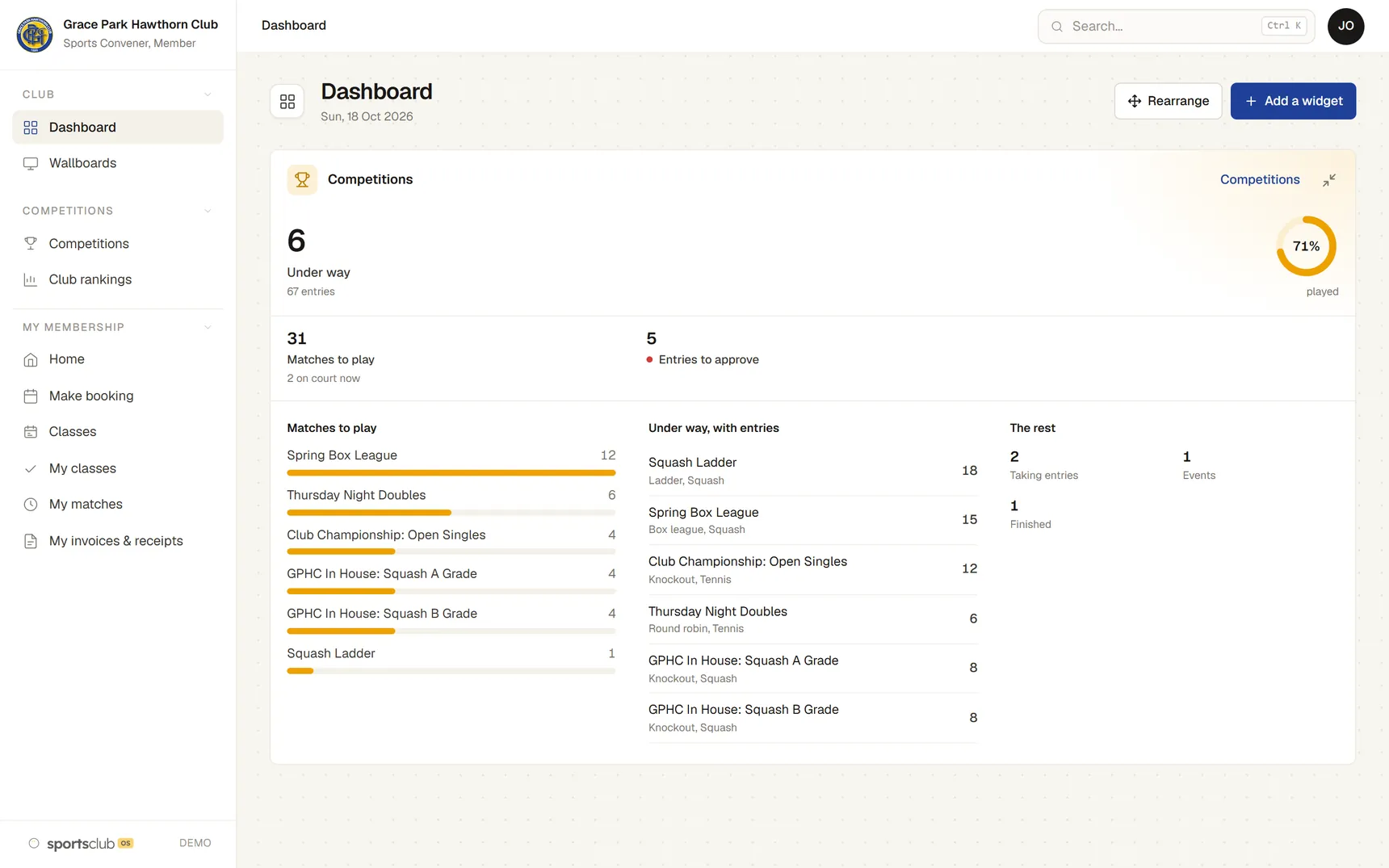Click the Events count
The height and width of the screenshot is (868, 1389).
[x=1186, y=457]
